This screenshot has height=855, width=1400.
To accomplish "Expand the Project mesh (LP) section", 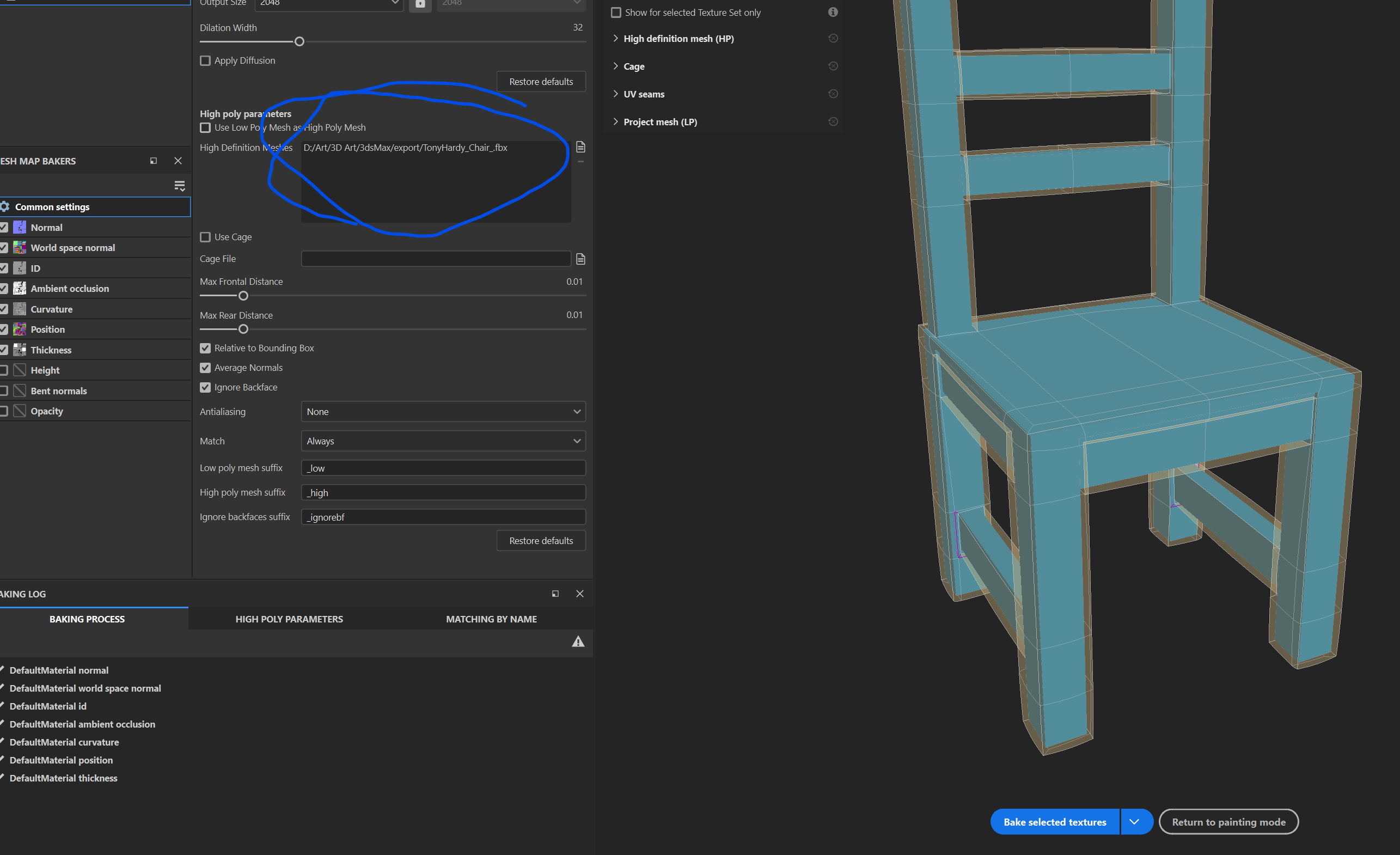I will click(x=615, y=121).
